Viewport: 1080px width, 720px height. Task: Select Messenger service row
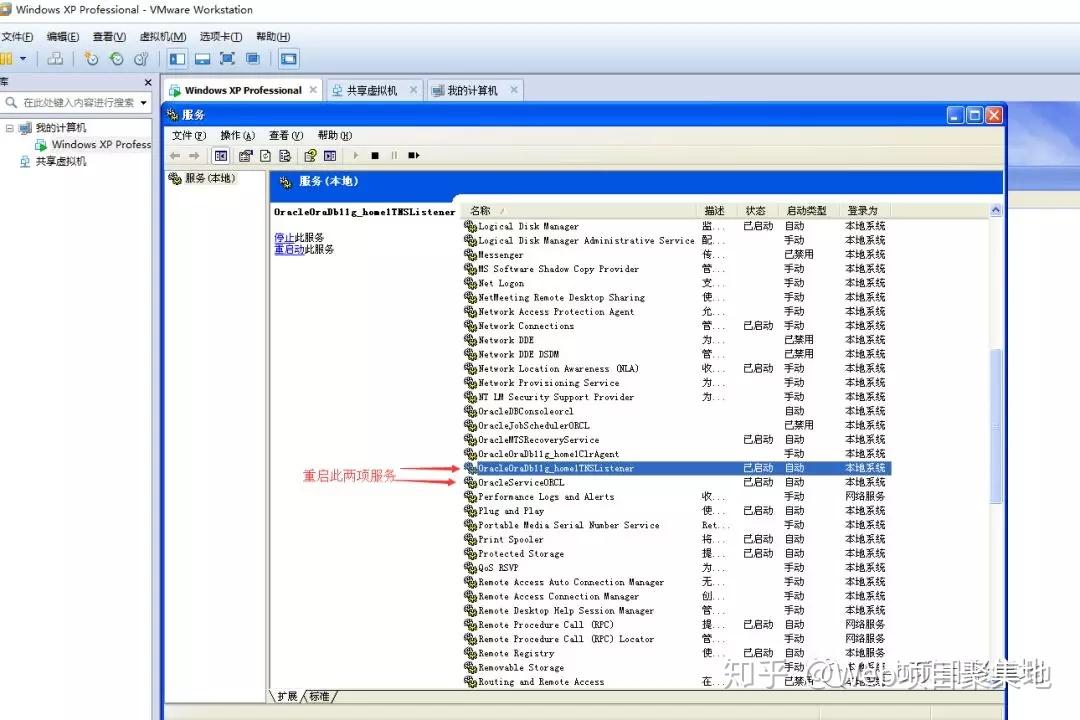[677, 255]
